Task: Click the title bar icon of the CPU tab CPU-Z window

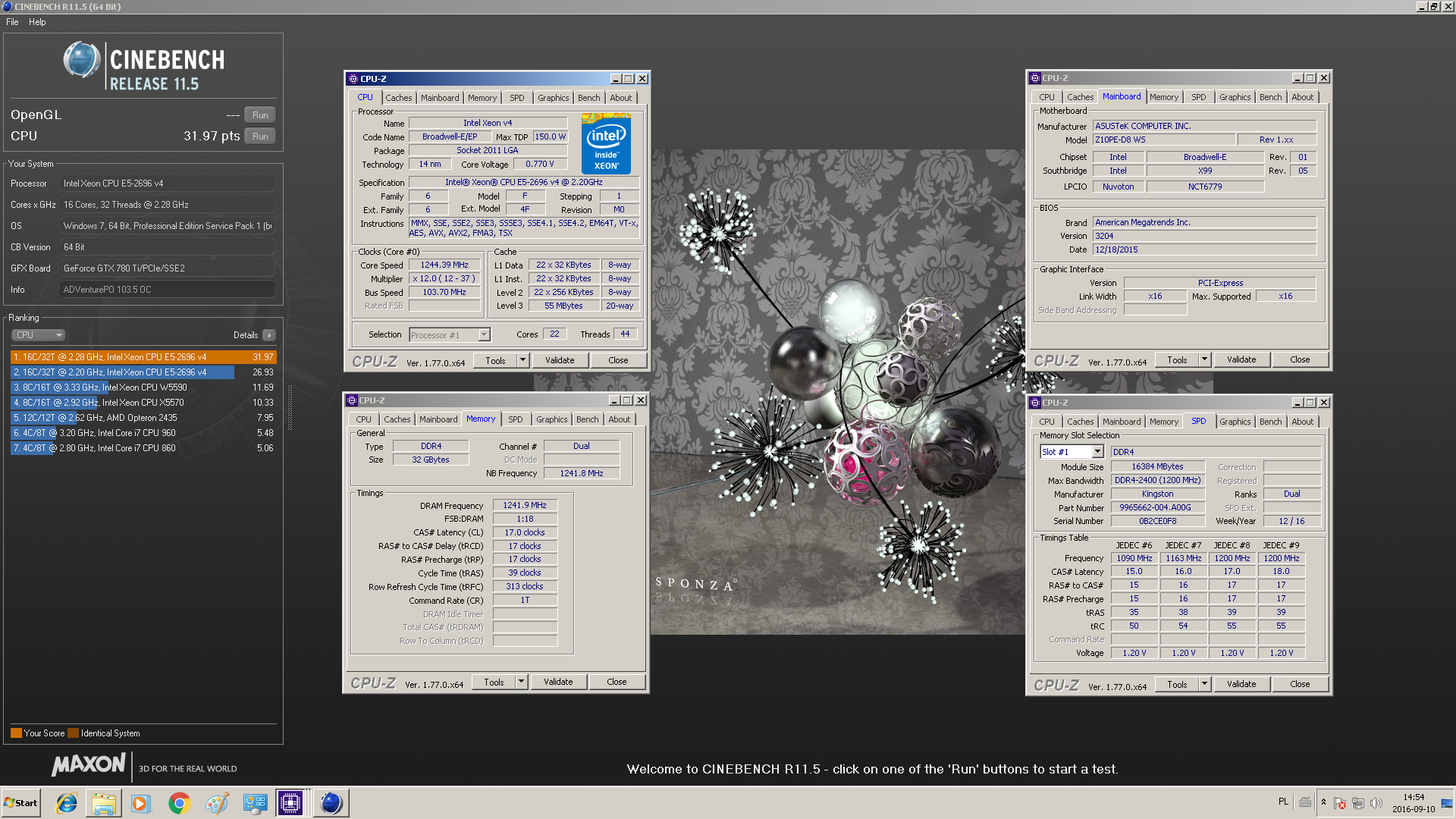Action: (x=353, y=79)
